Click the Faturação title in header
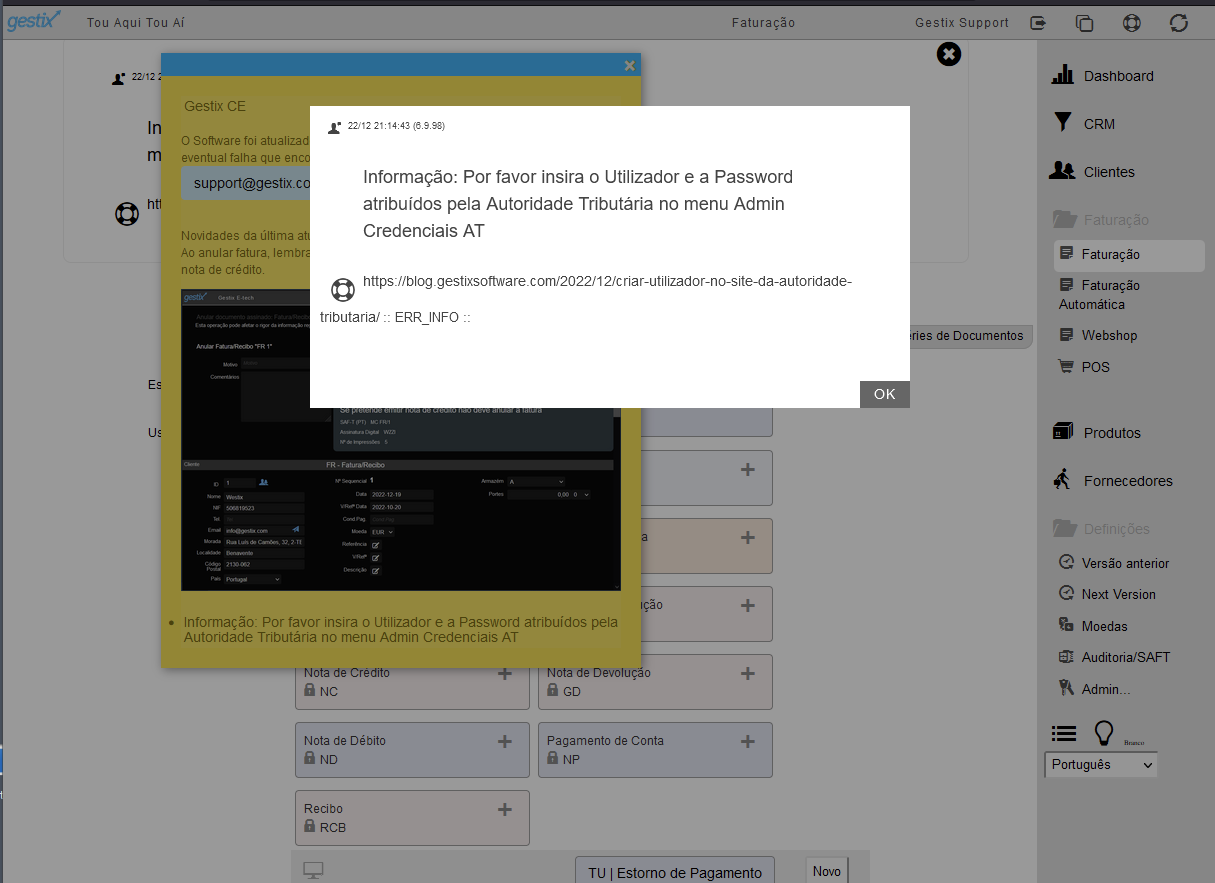The height and width of the screenshot is (883, 1215). click(763, 22)
